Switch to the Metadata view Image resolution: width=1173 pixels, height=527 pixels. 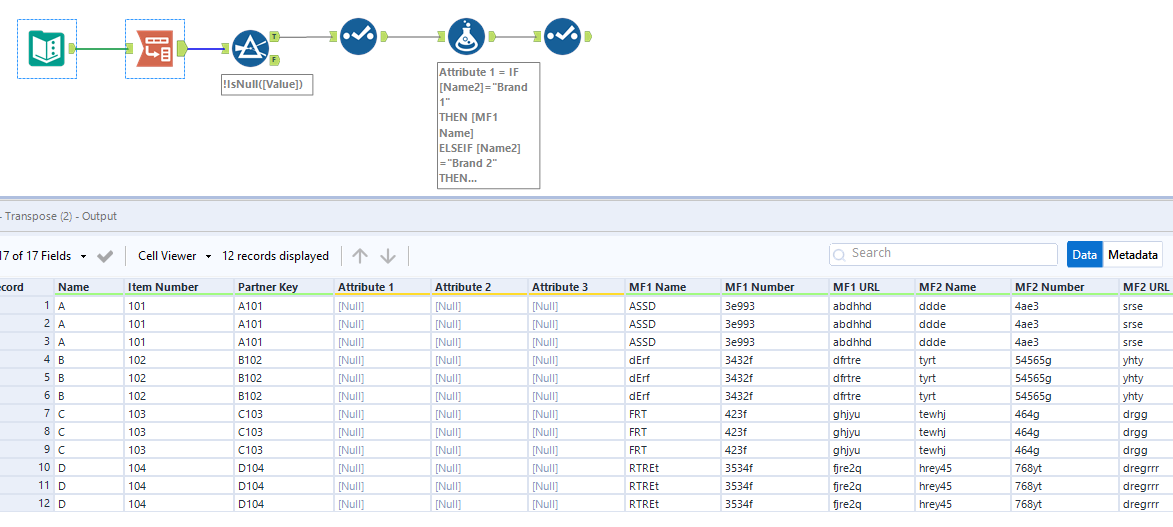(x=1133, y=255)
